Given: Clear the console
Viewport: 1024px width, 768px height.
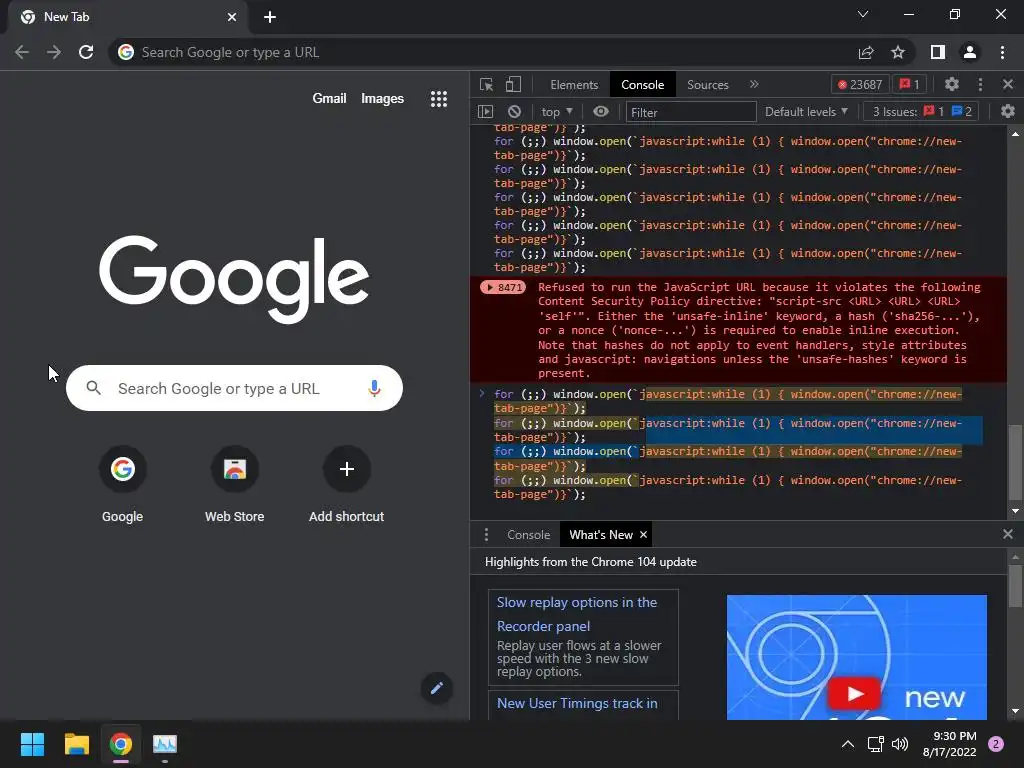Looking at the screenshot, I should [x=515, y=112].
